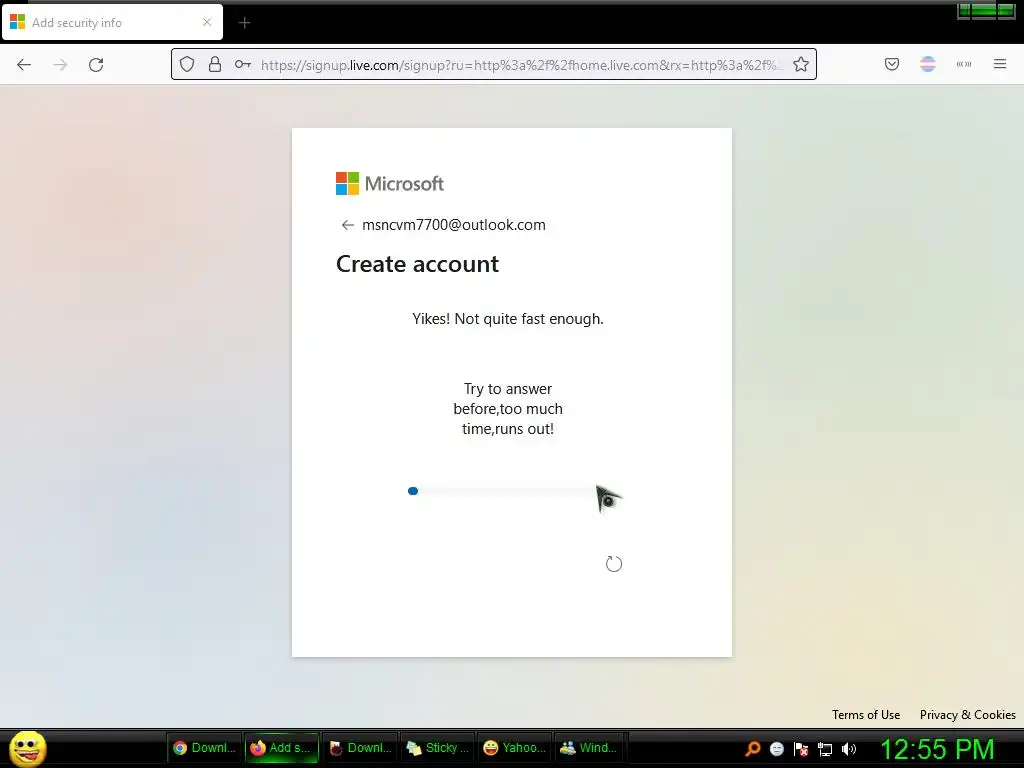Click the blue dot on progress bar
The width and height of the screenshot is (1024, 768).
tap(413, 491)
